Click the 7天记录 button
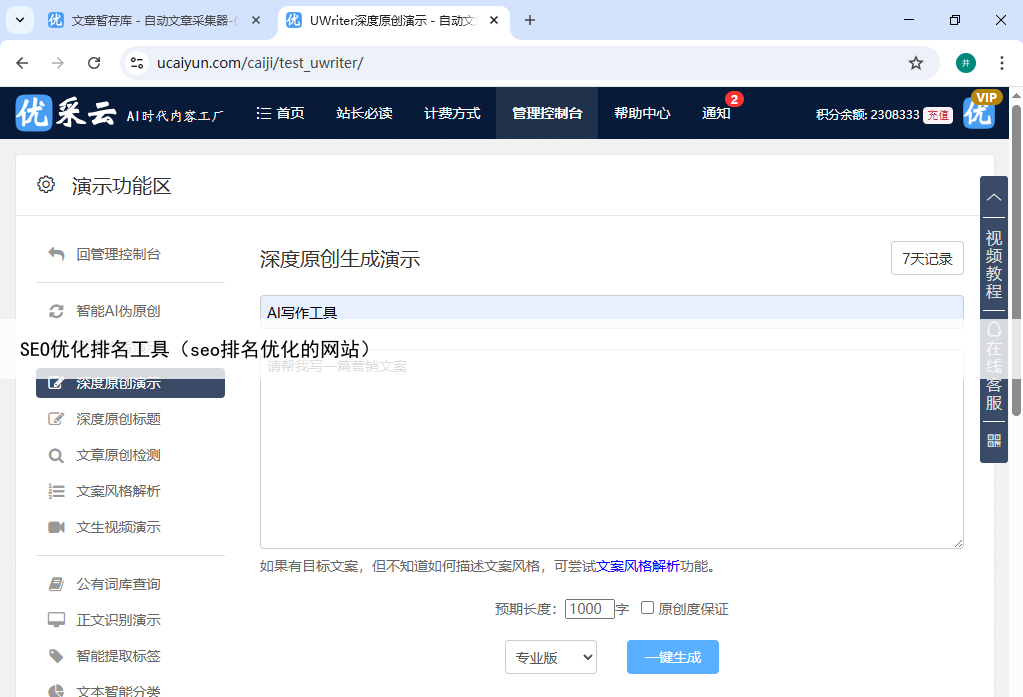Viewport: 1023px width, 697px height. [x=927, y=258]
